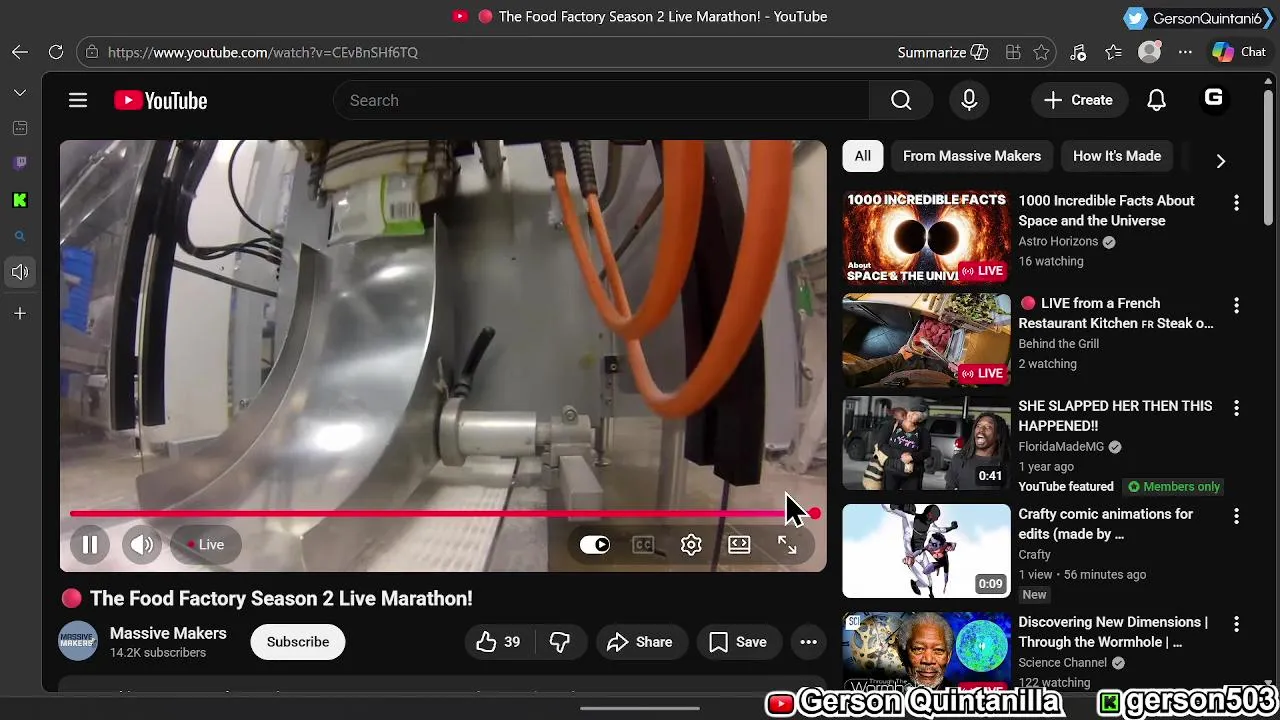
Task: Toggle the autoplay switch
Action: (595, 544)
